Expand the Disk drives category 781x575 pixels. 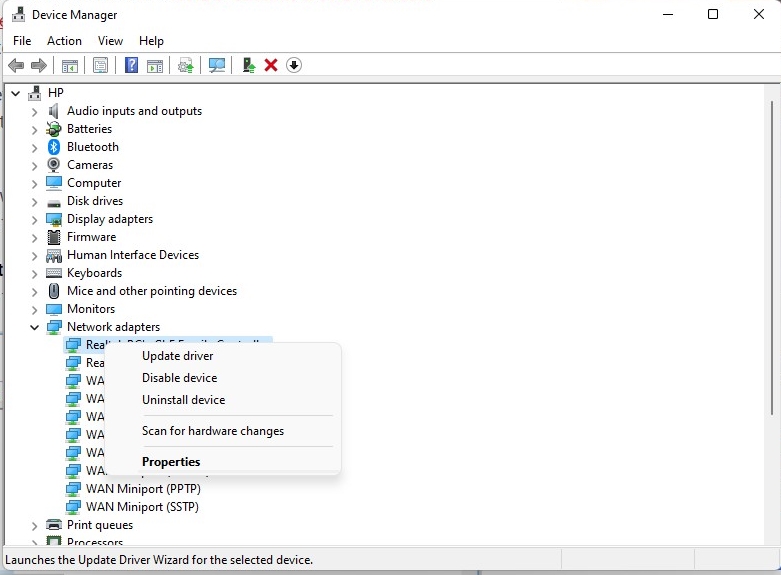34,201
